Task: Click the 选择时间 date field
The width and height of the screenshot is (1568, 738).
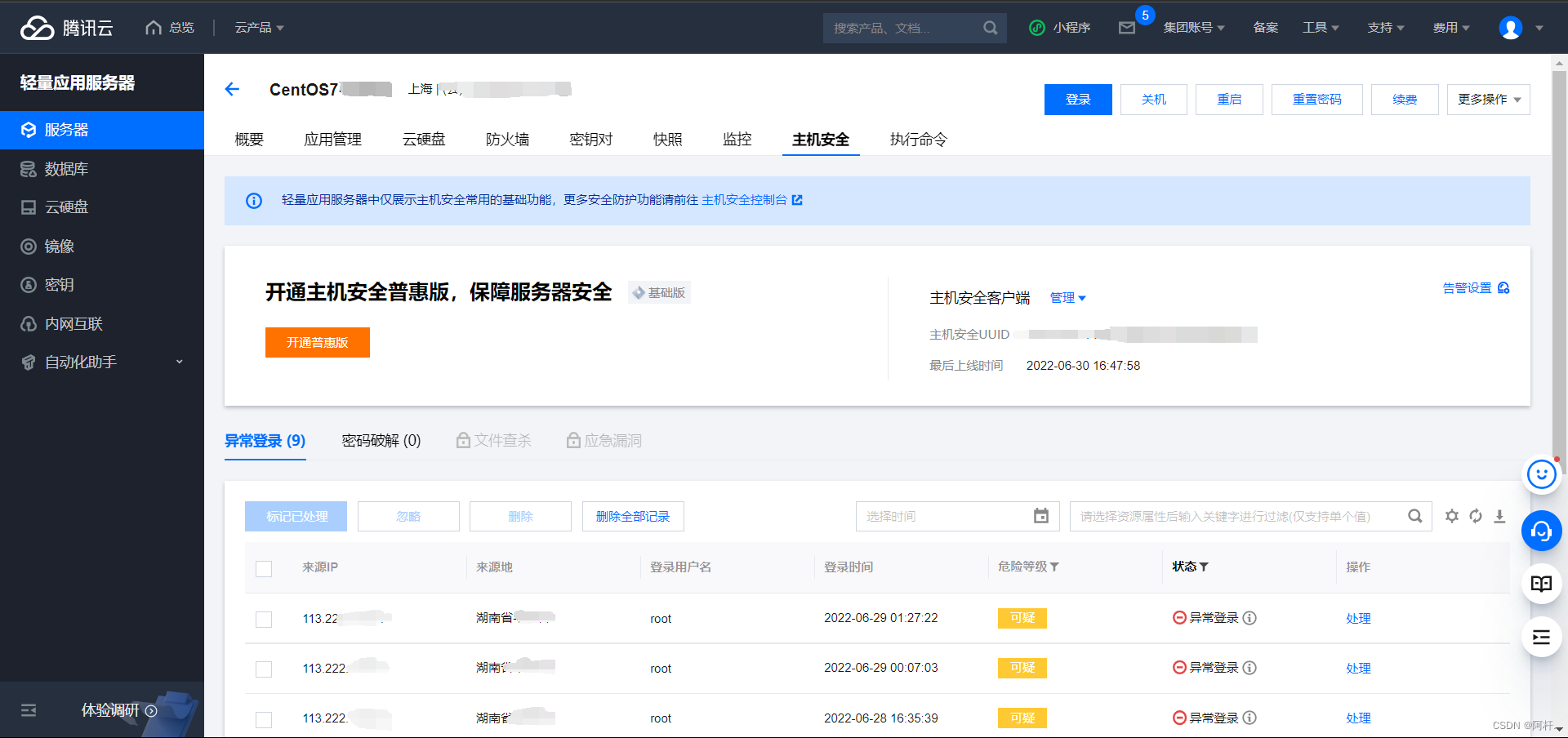Action: click(958, 516)
